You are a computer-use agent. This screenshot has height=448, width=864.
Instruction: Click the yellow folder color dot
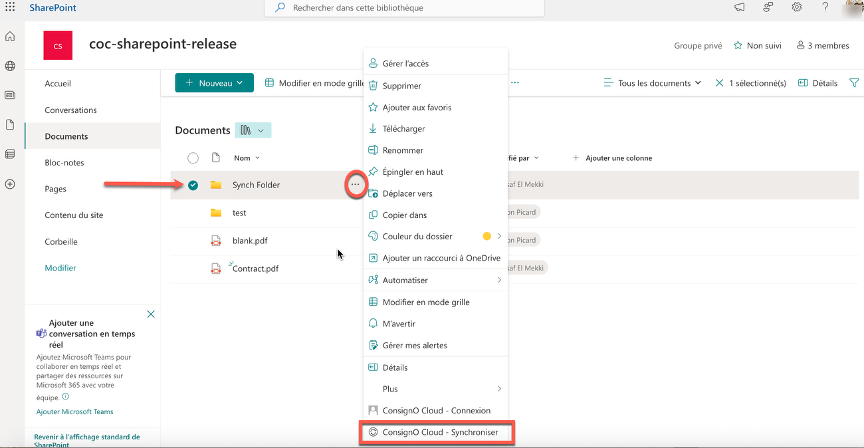pyautogui.click(x=486, y=237)
